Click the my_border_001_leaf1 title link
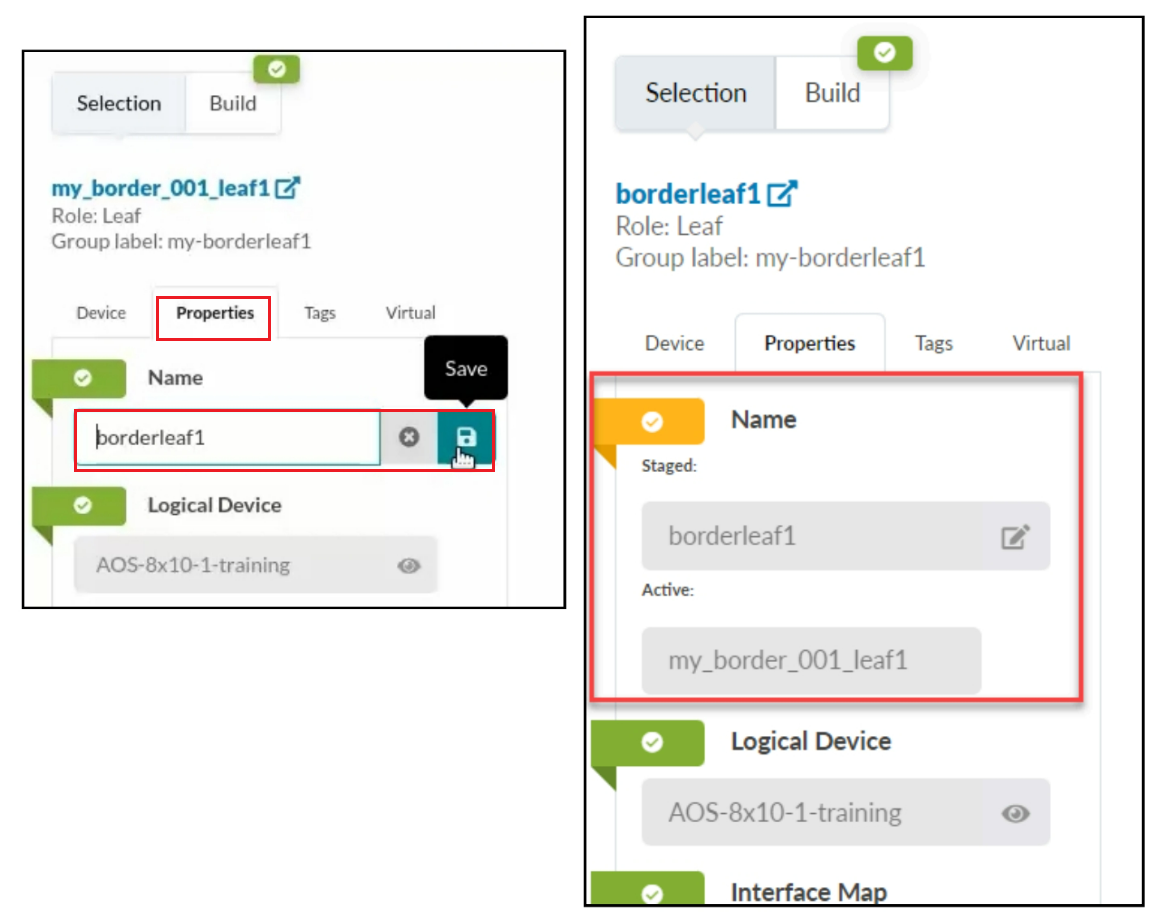Image resolution: width=1156 pixels, height=913 pixels. coord(160,187)
